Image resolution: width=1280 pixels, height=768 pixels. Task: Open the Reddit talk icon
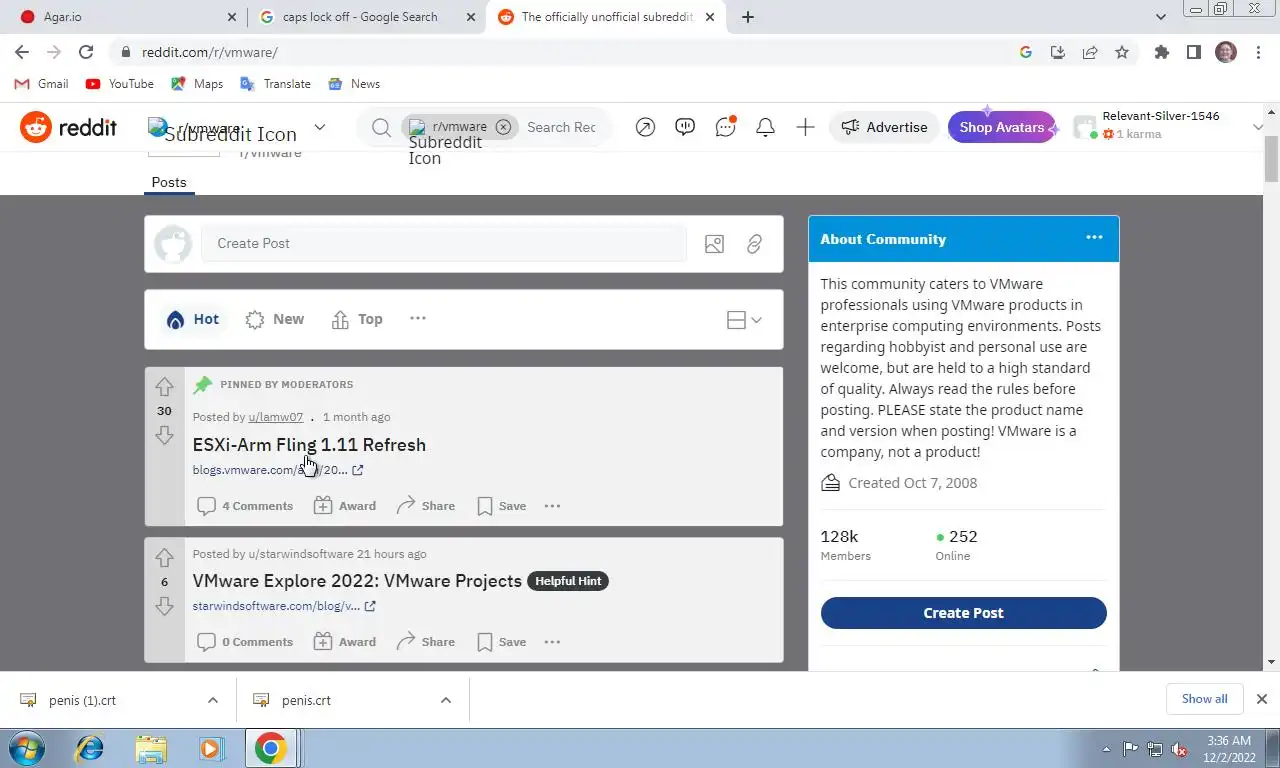[x=685, y=127]
